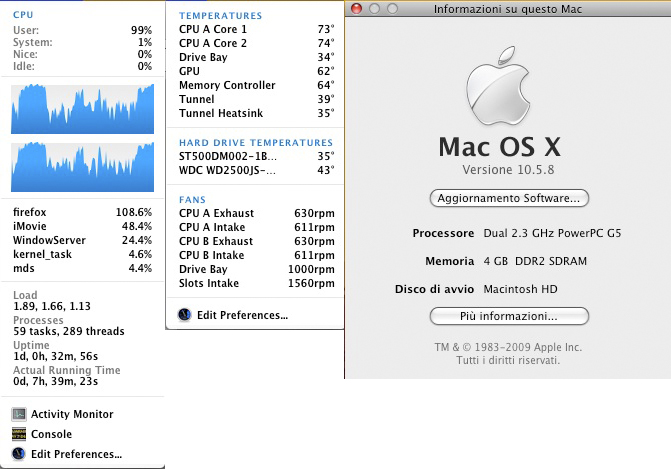Click the CPU B Exhaust fan row
Viewport: 671px width, 469px height.
click(255, 241)
